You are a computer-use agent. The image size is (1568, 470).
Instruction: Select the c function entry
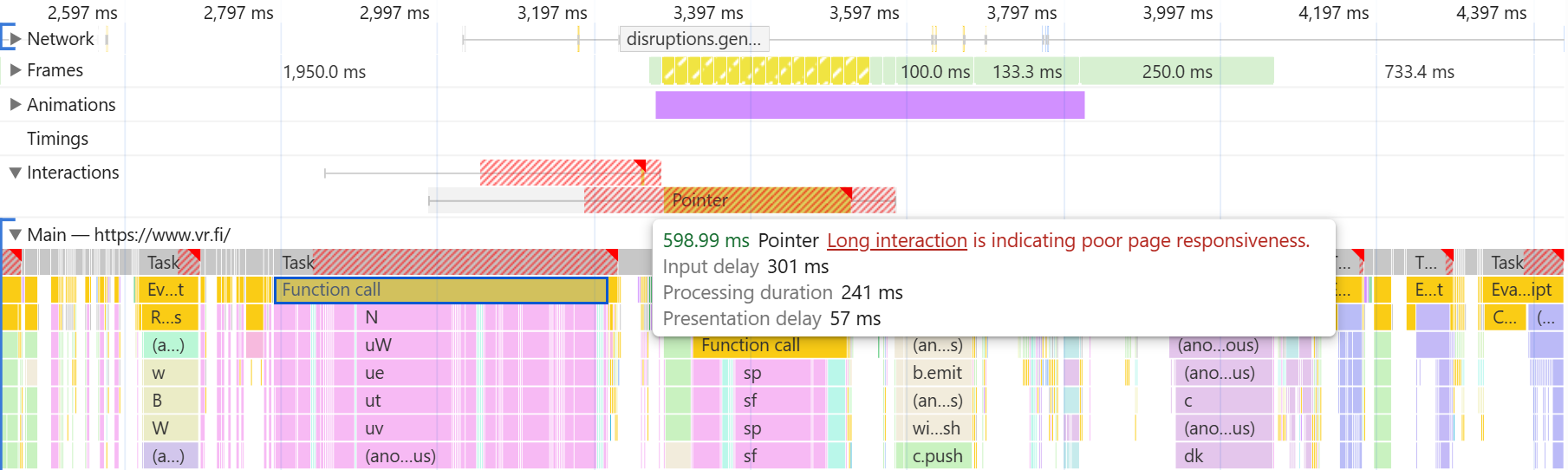pos(1224,401)
